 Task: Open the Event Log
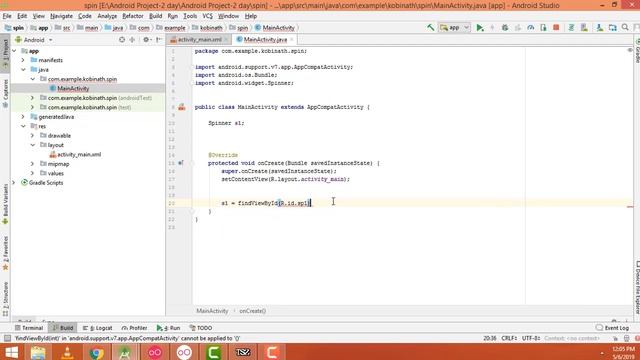612,328
